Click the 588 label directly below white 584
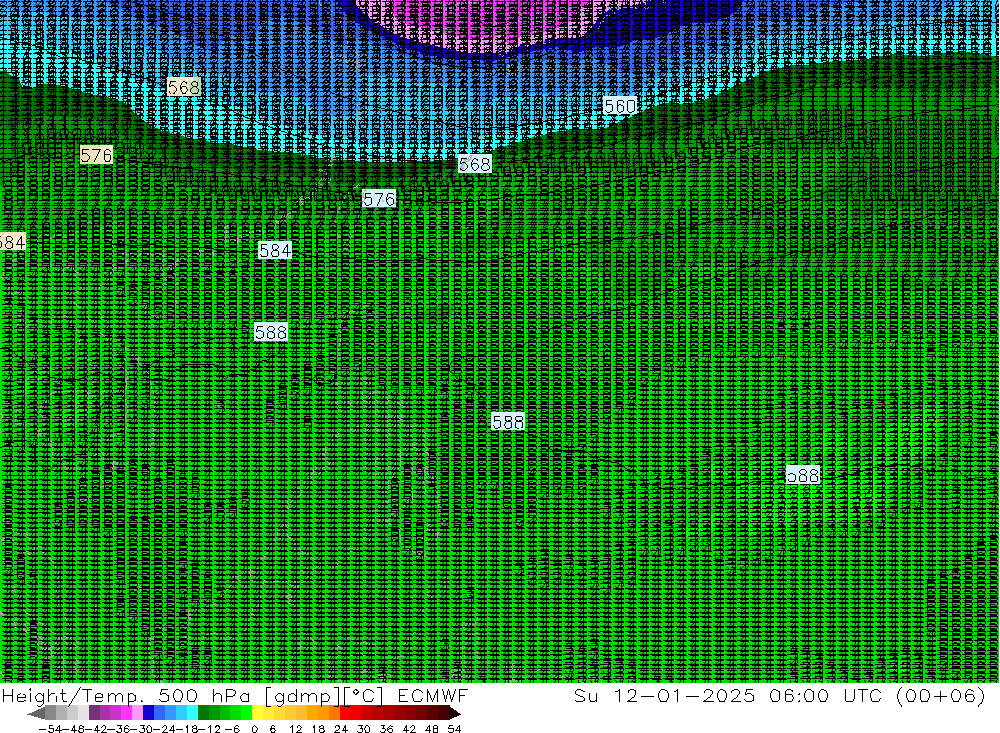 tap(270, 332)
